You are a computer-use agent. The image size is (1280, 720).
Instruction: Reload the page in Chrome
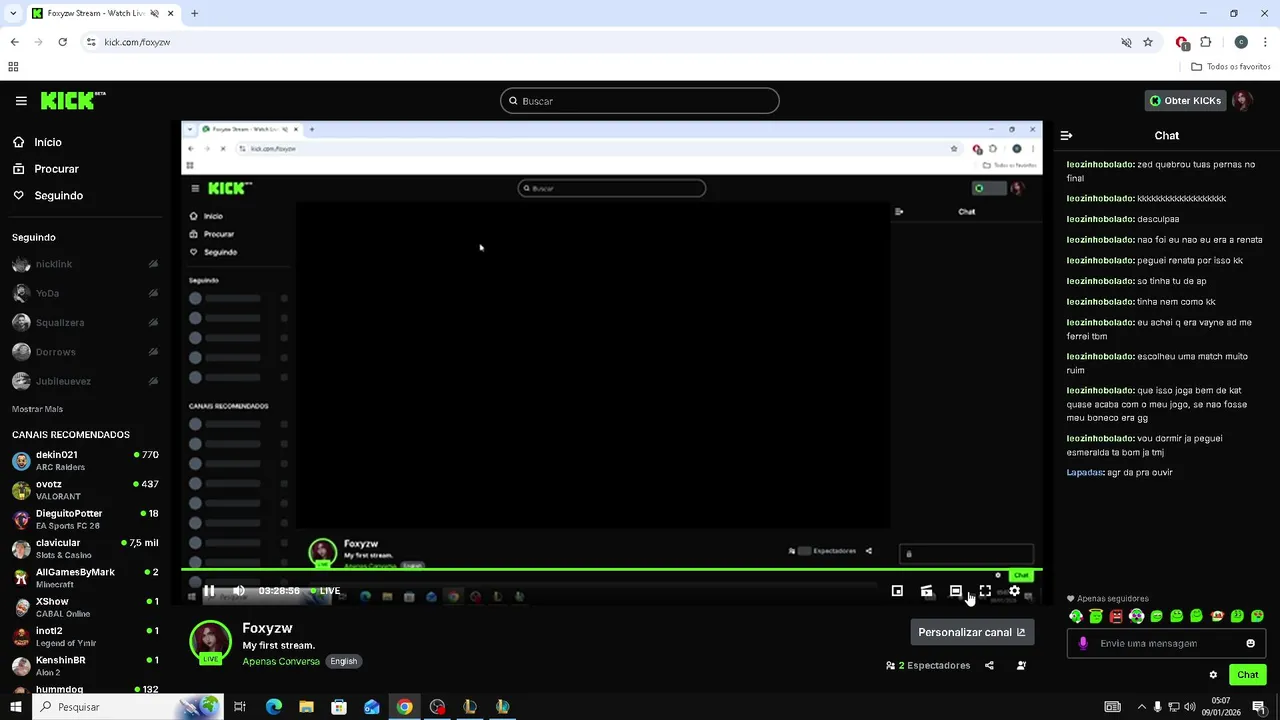[62, 42]
